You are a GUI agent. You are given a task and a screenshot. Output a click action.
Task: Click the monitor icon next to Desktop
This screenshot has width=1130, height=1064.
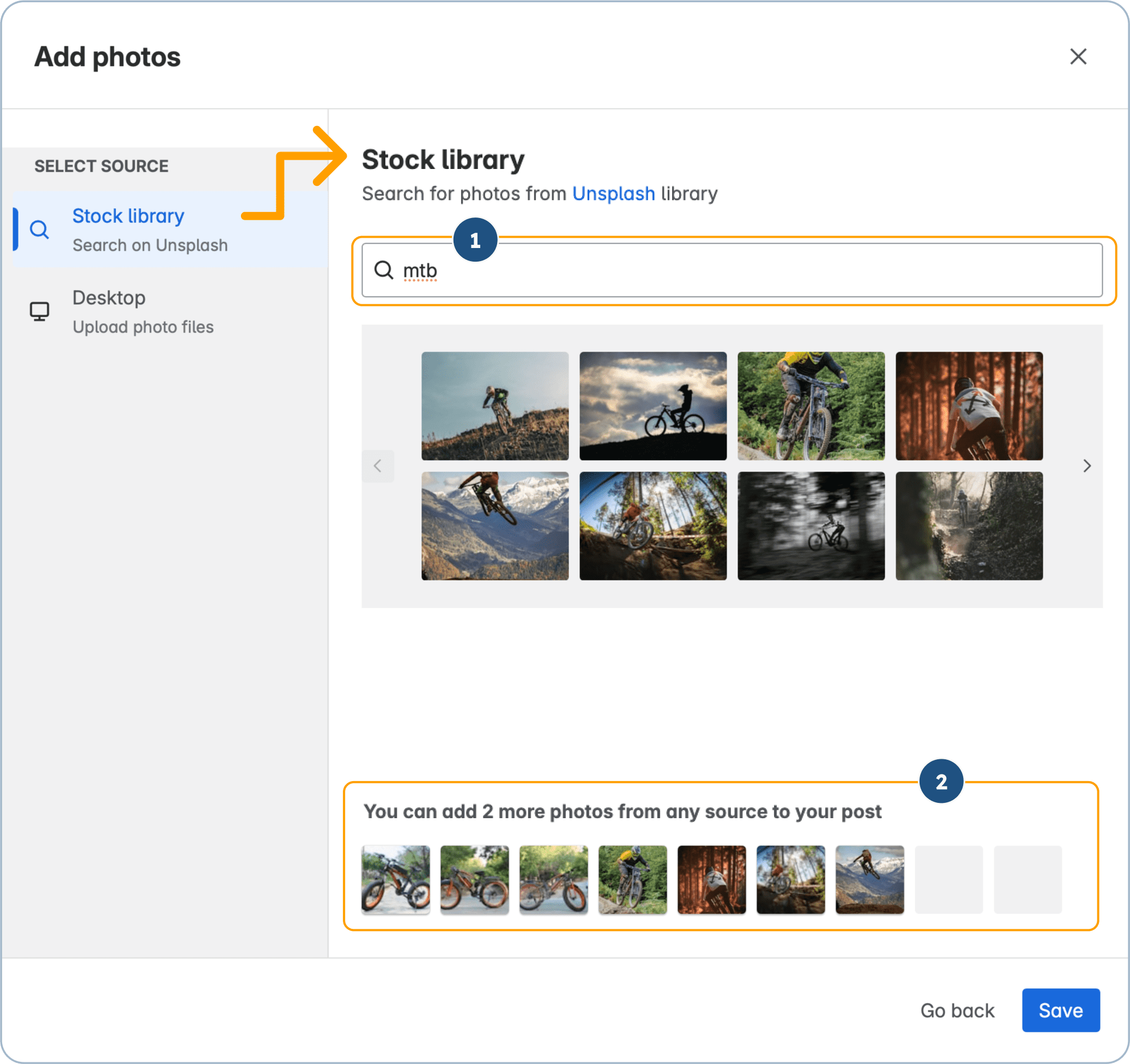coord(39,310)
